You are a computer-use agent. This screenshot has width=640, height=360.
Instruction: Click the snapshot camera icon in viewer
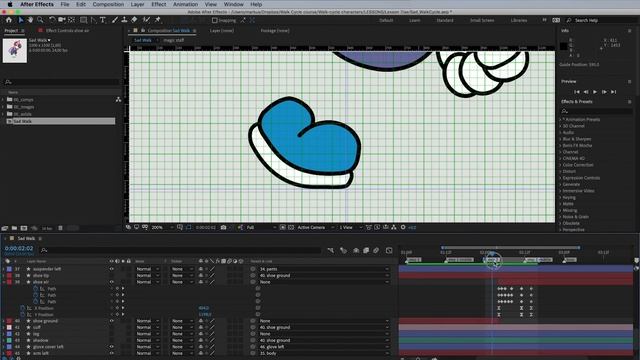223,227
